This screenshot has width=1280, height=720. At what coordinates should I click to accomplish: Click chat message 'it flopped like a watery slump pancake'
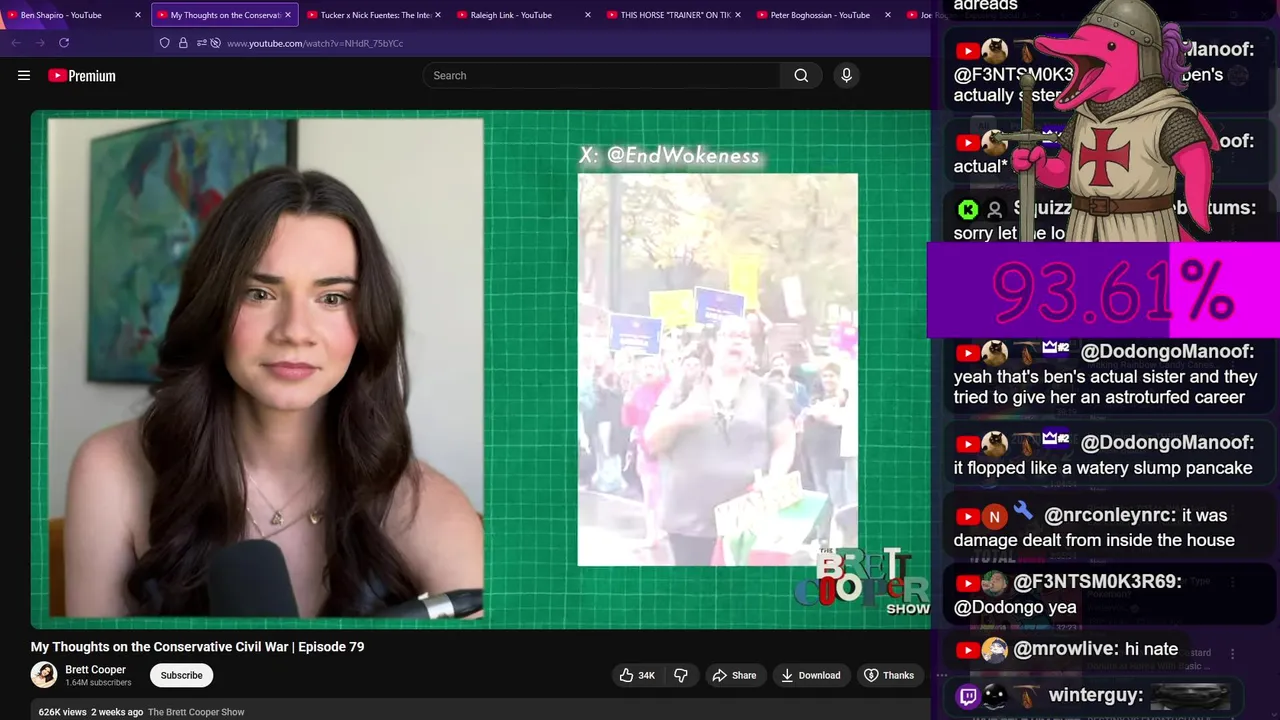[1103, 468]
